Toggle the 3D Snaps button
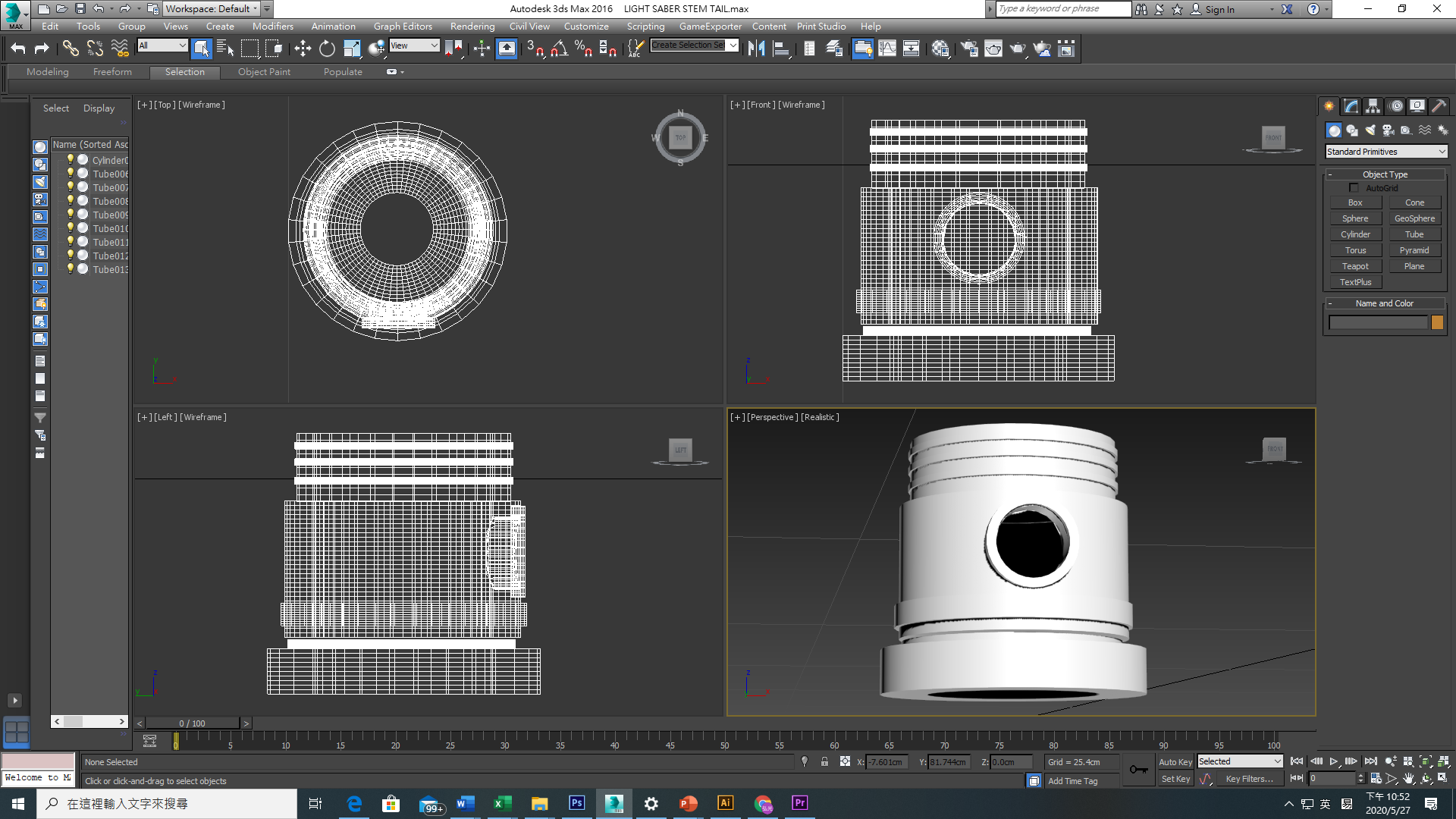The image size is (1456, 819). point(535,49)
